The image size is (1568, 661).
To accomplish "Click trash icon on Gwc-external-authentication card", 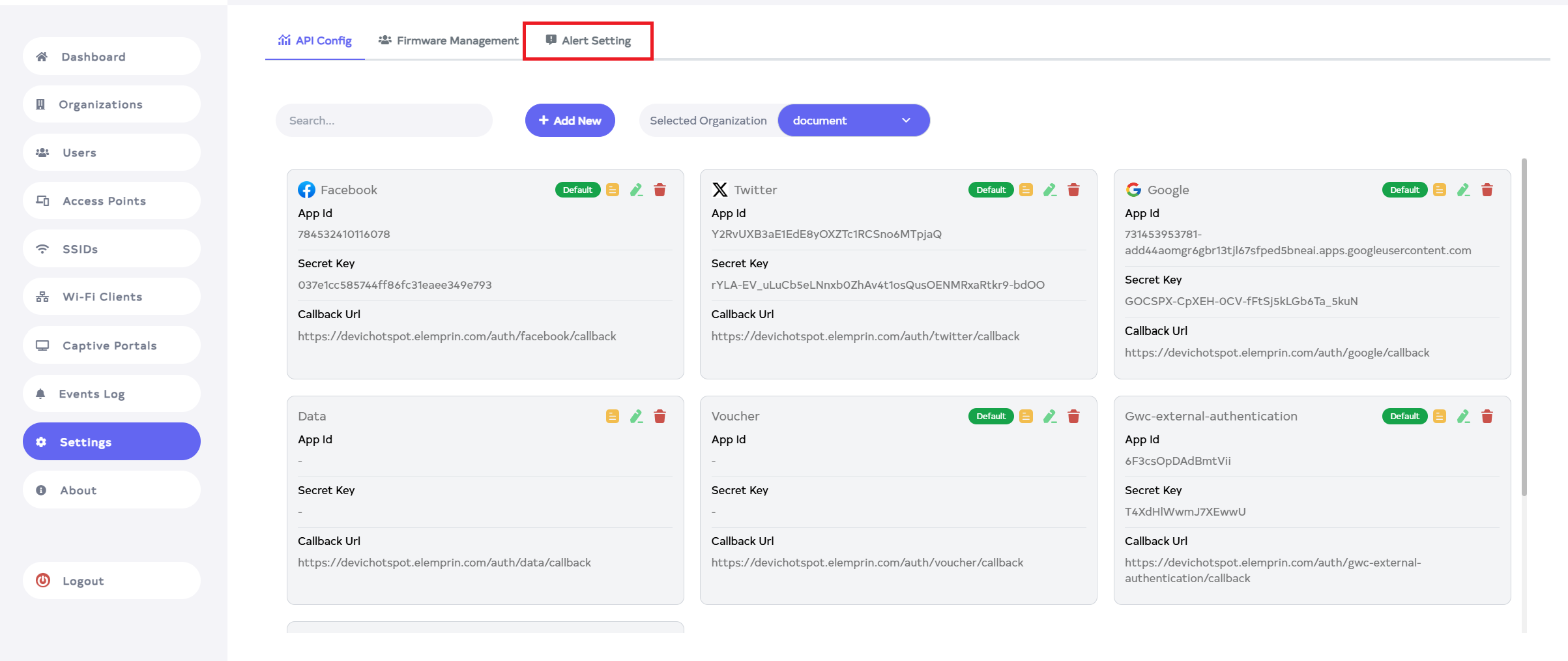I will pos(1487,417).
